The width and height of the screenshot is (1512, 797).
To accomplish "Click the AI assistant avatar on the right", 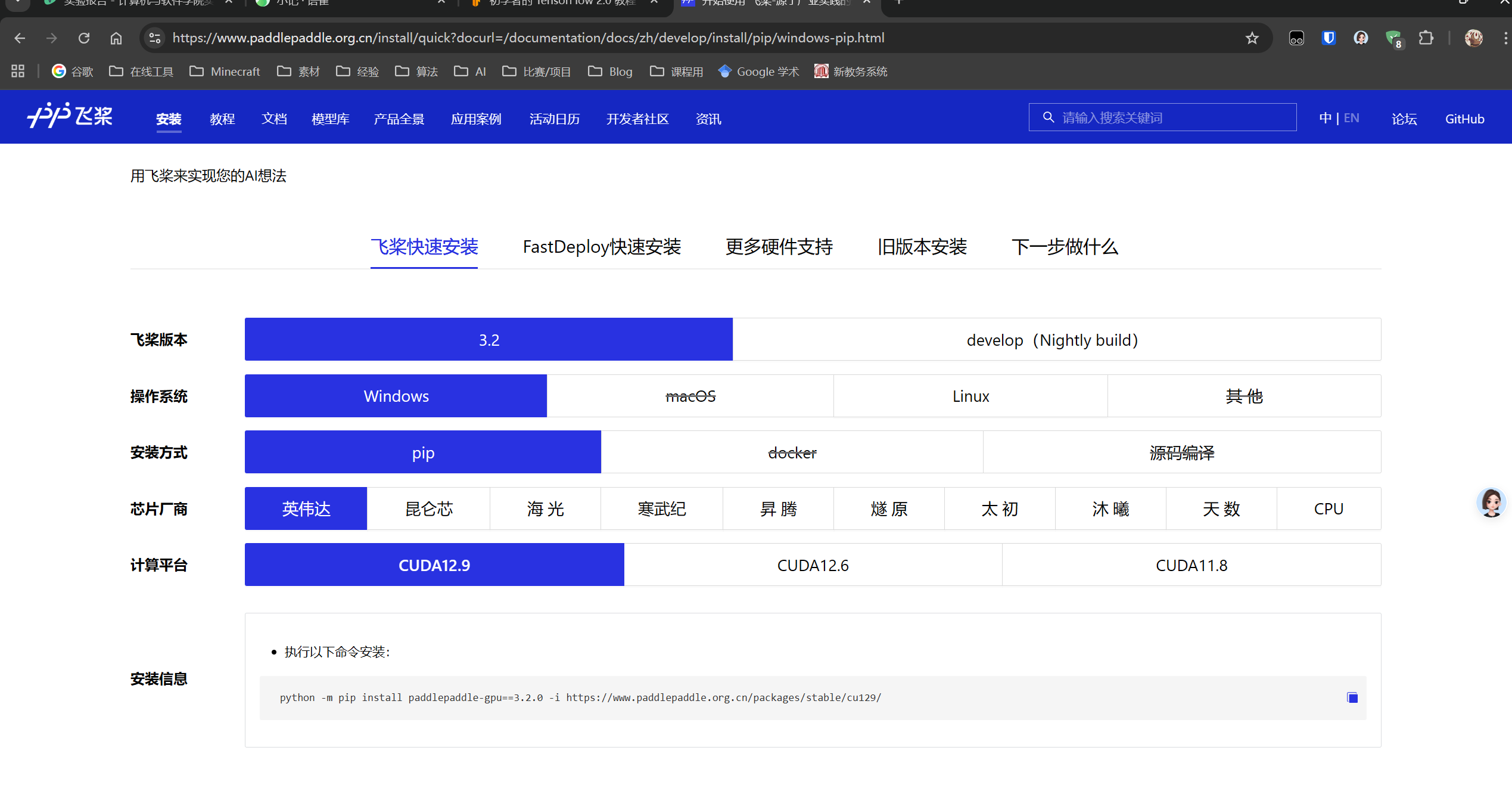I will 1492,503.
